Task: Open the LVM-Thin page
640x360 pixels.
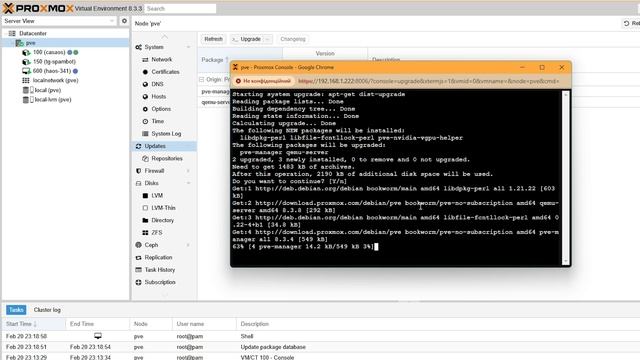Action: click(x=163, y=208)
